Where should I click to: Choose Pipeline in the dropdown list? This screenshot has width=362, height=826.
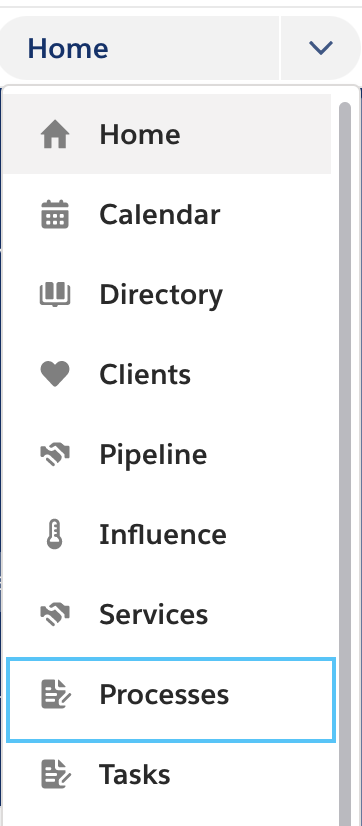[153, 455]
